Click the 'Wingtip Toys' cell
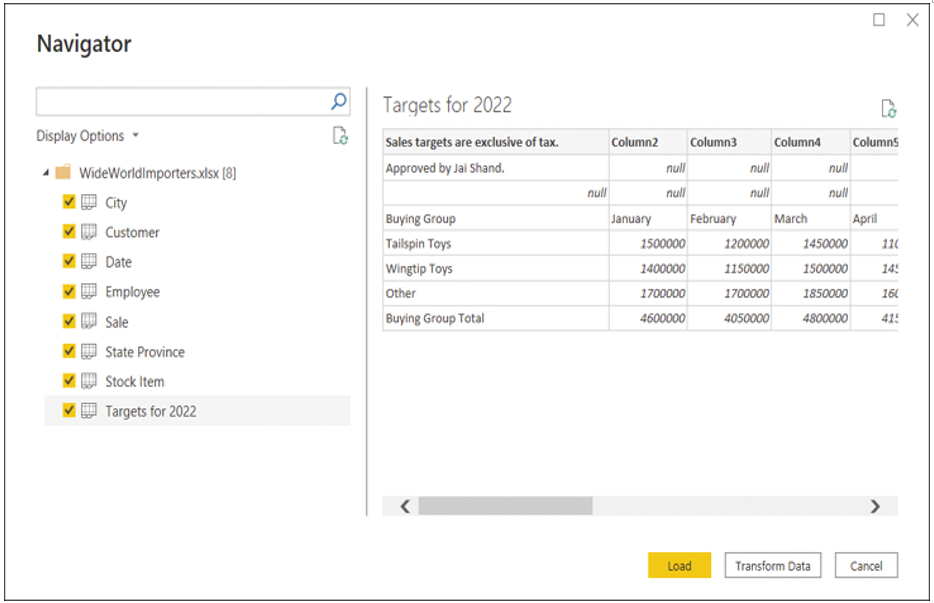 tap(496, 269)
